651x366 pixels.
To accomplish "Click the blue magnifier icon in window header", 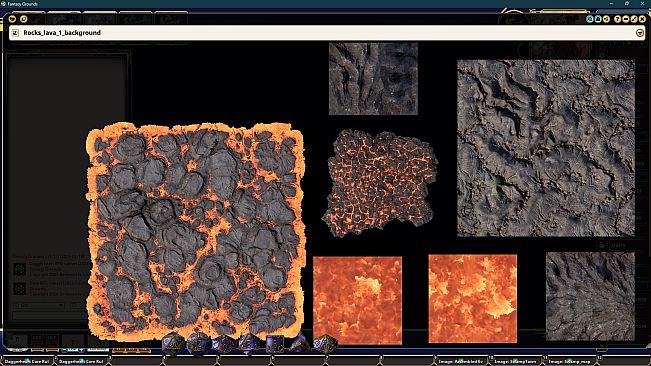I will pos(590,19).
